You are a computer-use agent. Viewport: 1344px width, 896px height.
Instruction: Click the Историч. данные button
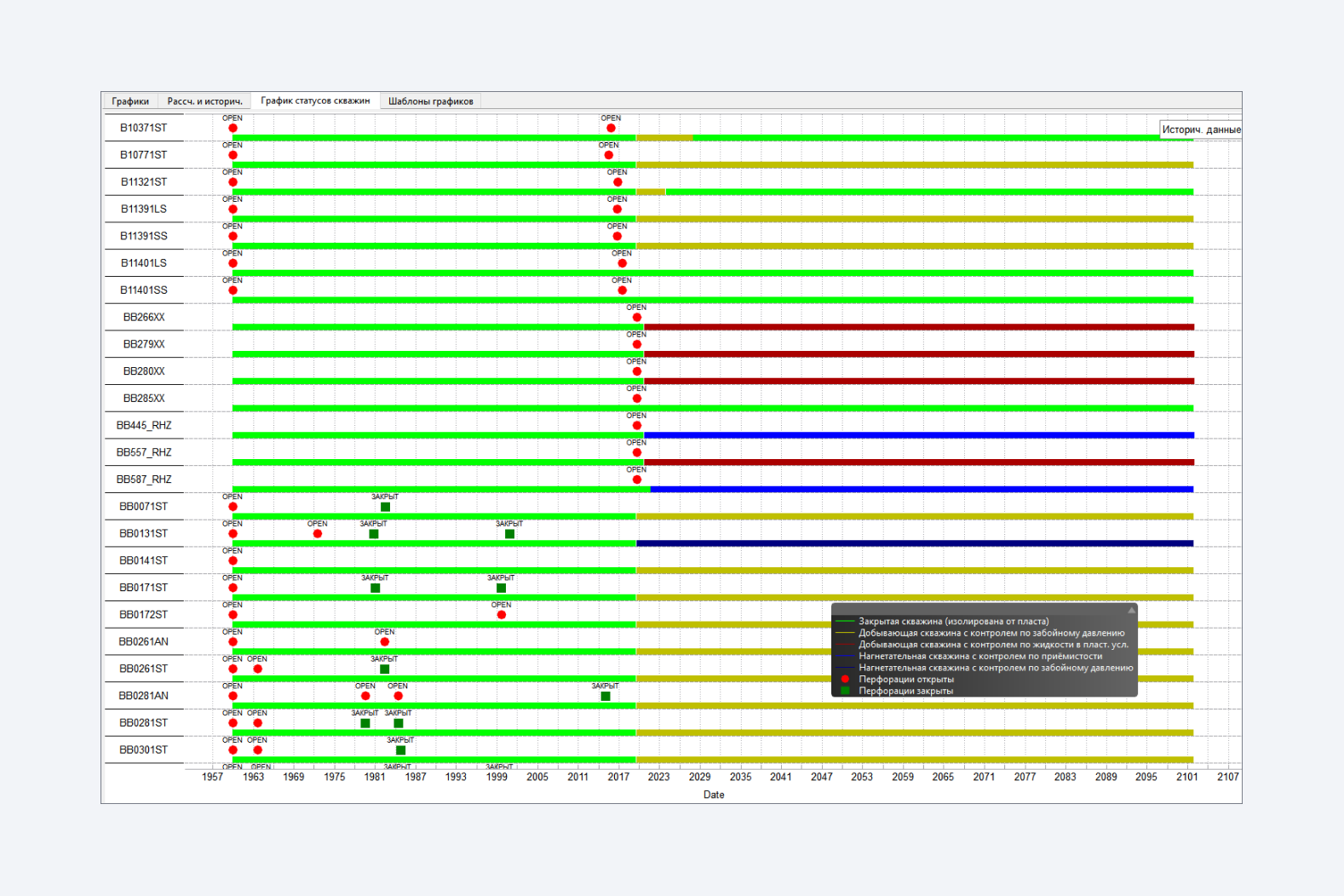pyautogui.click(x=1200, y=129)
